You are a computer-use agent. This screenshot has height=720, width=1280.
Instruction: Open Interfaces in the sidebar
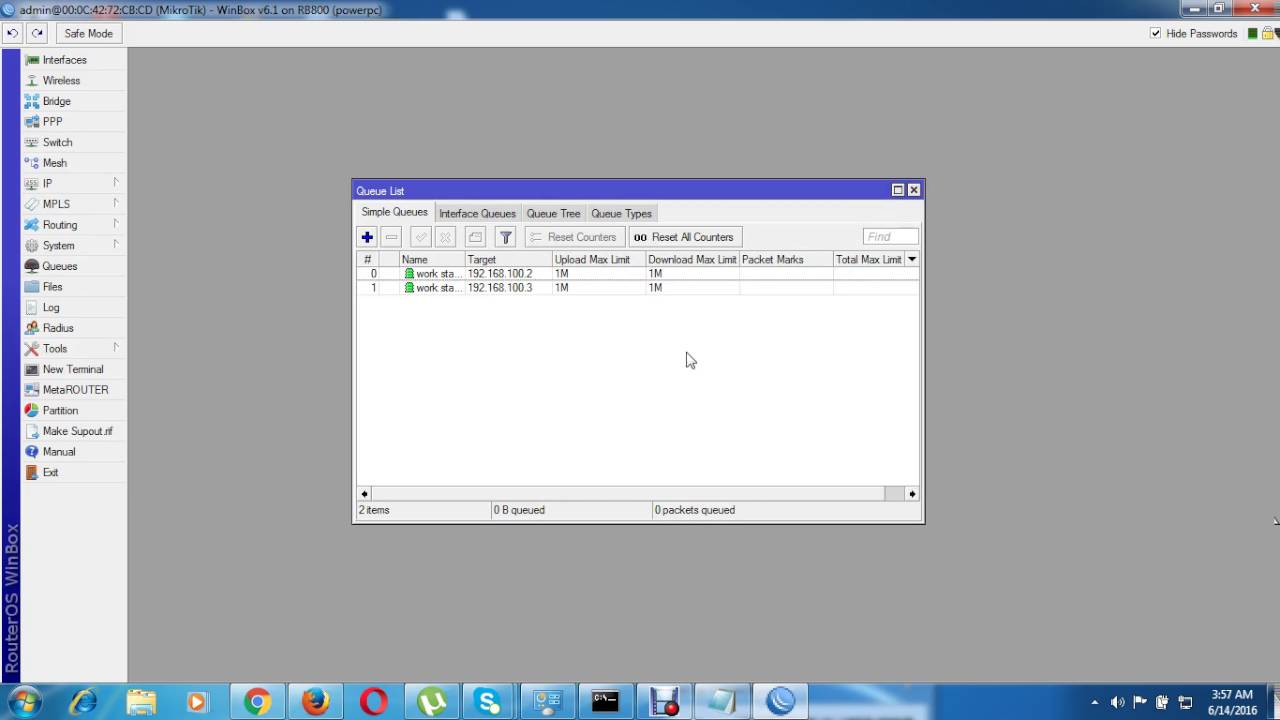tap(64, 60)
